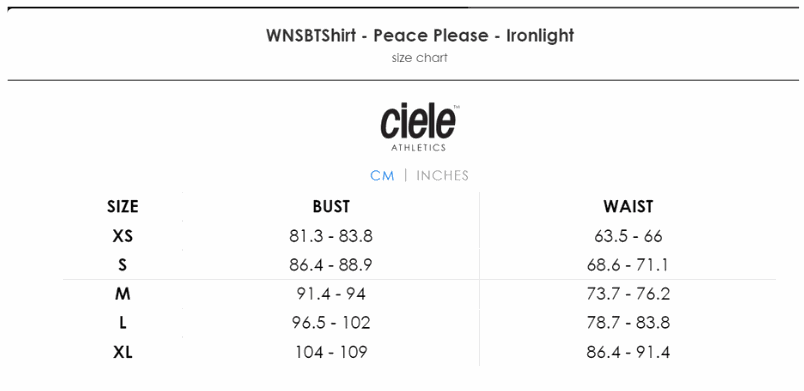Click the S waist value 68.6 - 71.1

(x=628, y=265)
